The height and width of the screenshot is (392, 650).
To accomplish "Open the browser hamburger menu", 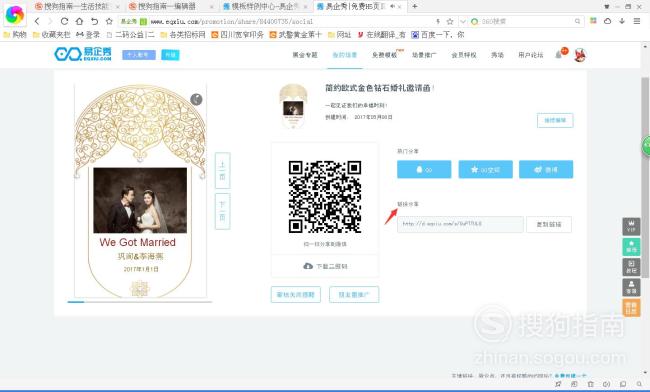I will [x=637, y=21].
